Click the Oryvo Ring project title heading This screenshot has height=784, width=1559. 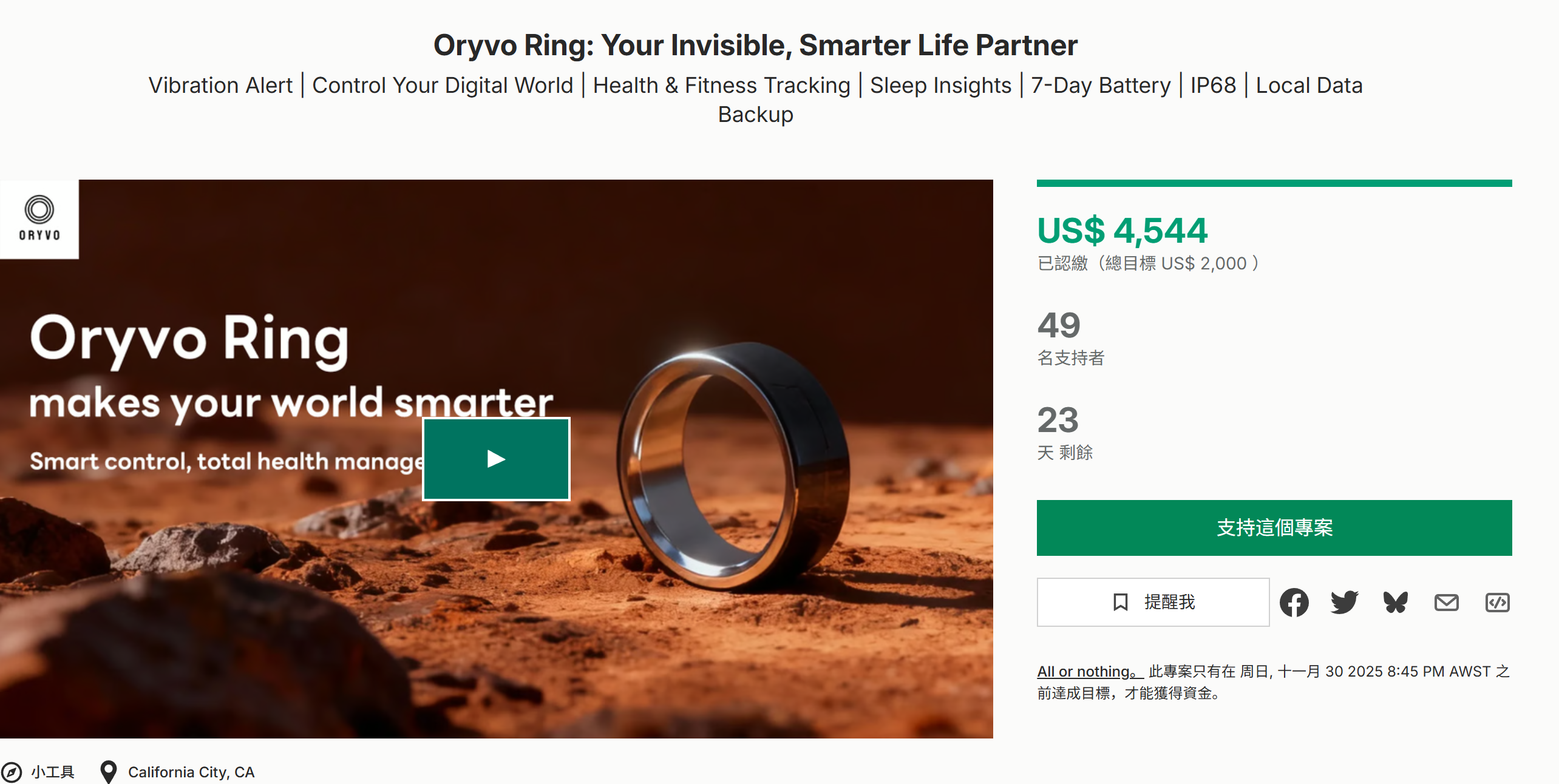755,46
